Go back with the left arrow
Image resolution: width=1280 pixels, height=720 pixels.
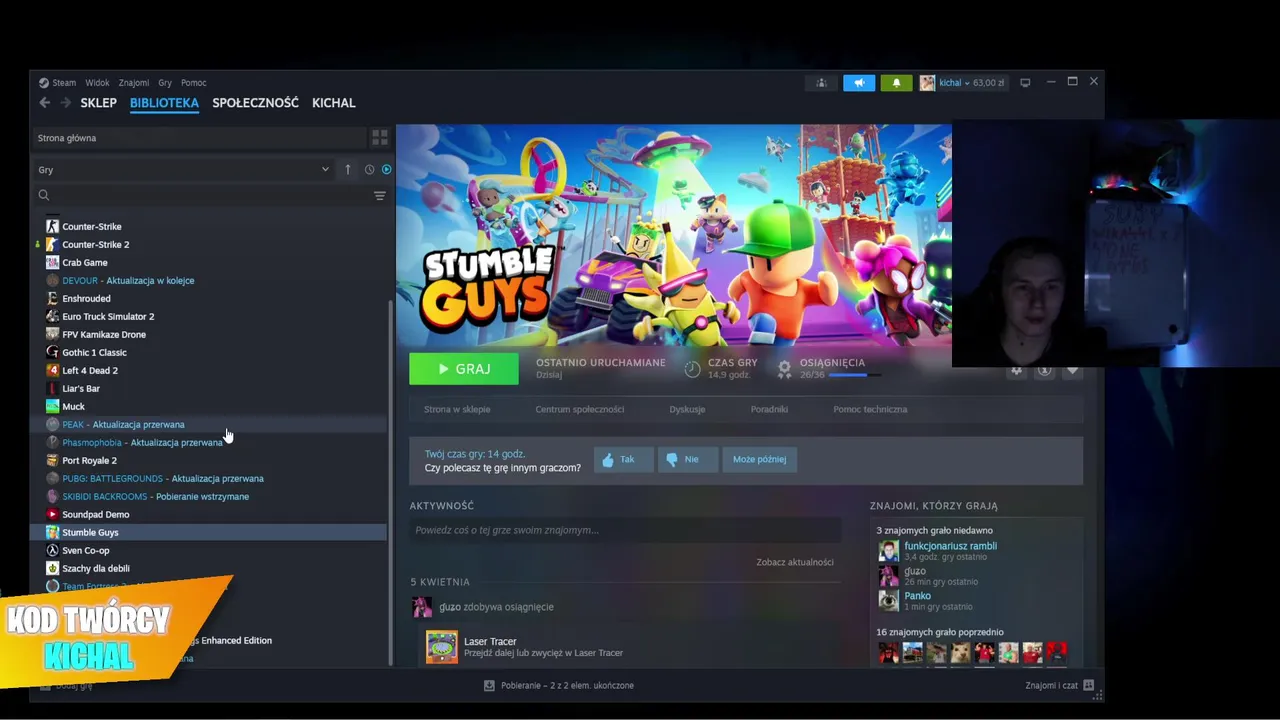pyautogui.click(x=44, y=103)
